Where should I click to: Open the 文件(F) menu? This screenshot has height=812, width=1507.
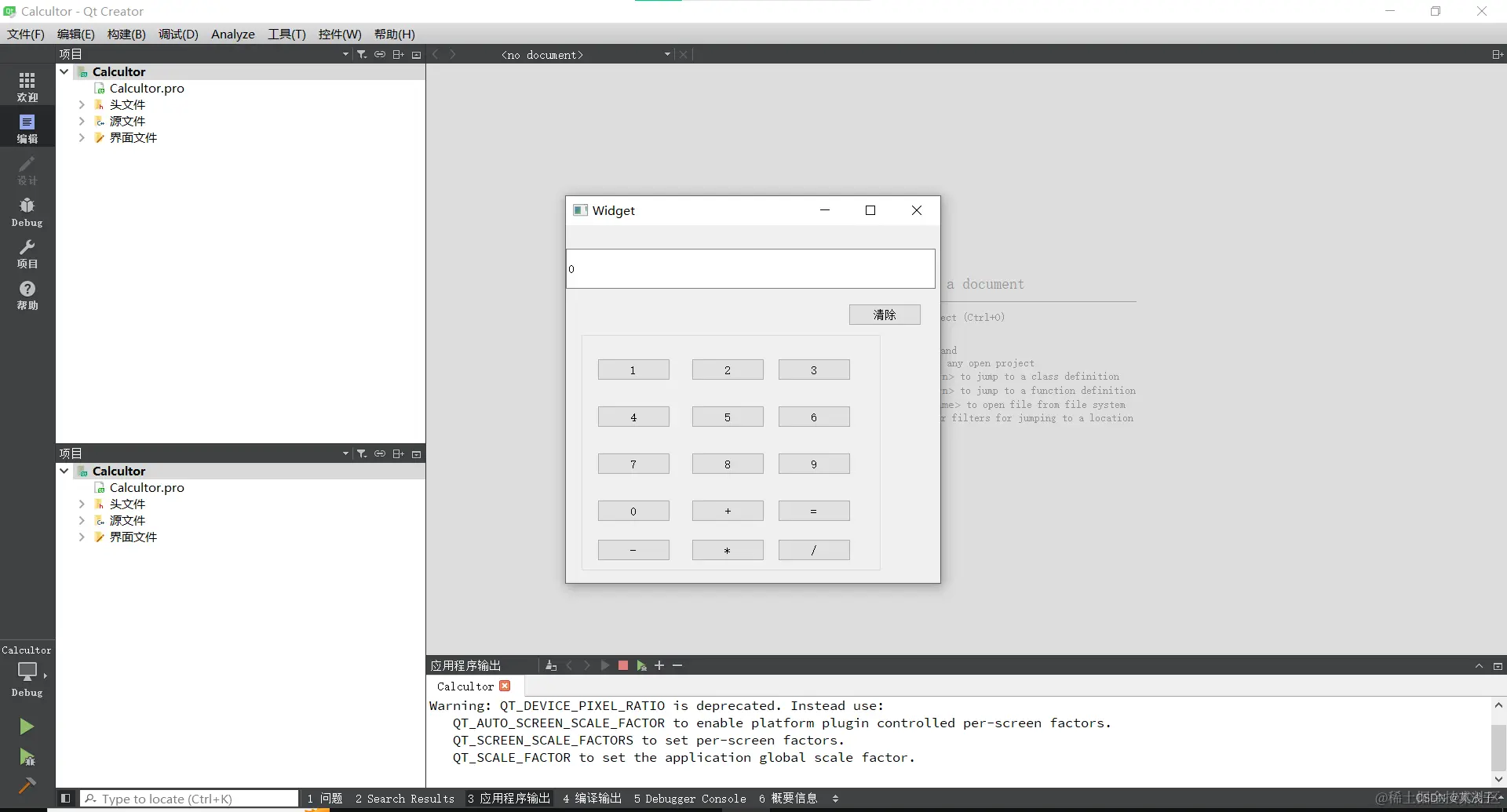point(26,34)
